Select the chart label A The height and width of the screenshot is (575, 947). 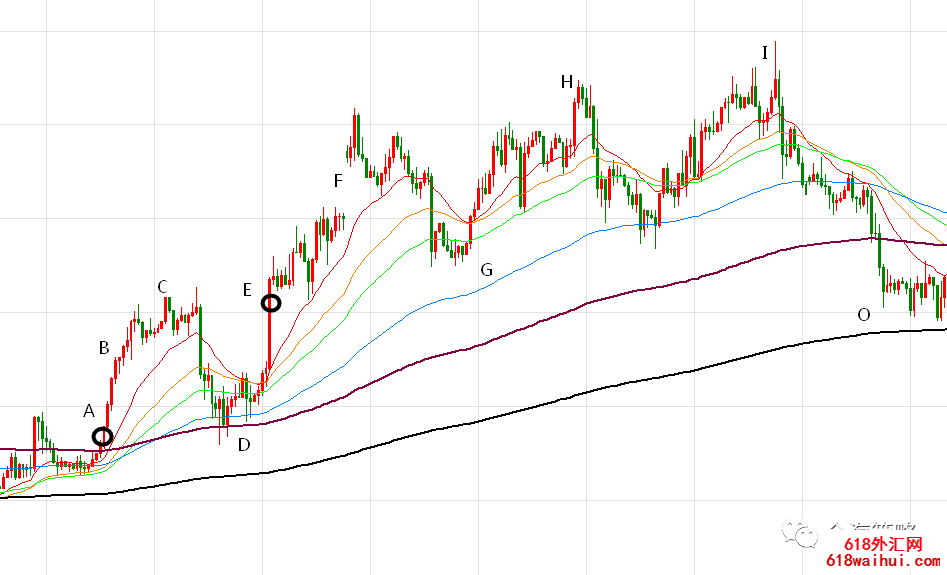click(x=88, y=410)
